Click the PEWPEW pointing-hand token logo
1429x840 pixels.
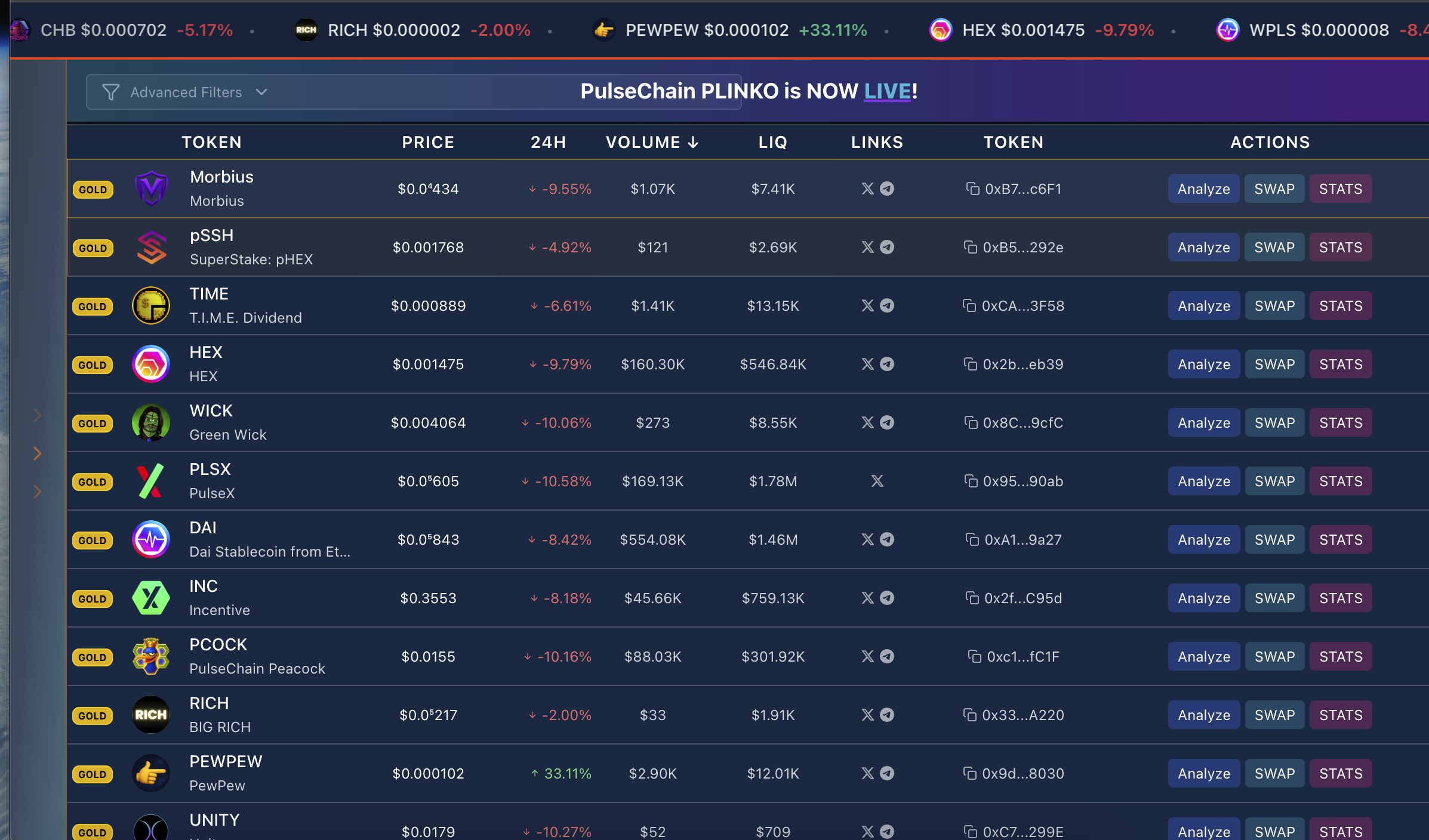pyautogui.click(x=150, y=774)
